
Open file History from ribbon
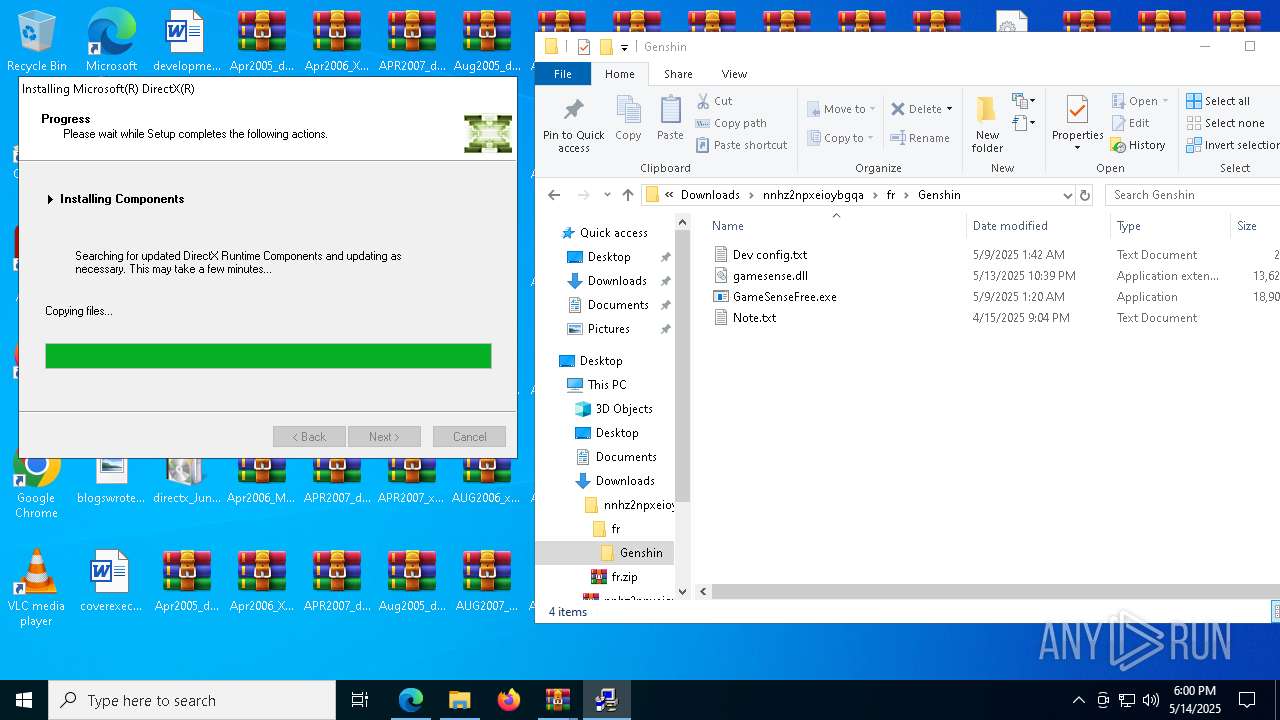[x=1138, y=145]
